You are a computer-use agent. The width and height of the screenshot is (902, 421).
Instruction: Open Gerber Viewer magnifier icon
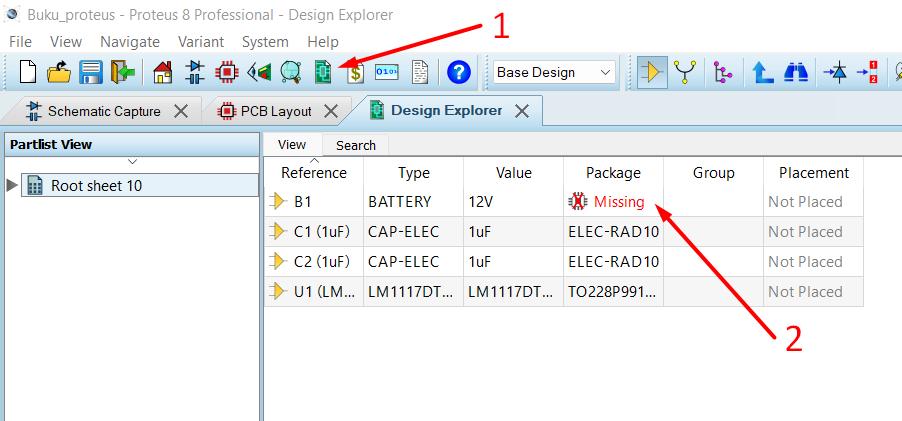pos(291,72)
